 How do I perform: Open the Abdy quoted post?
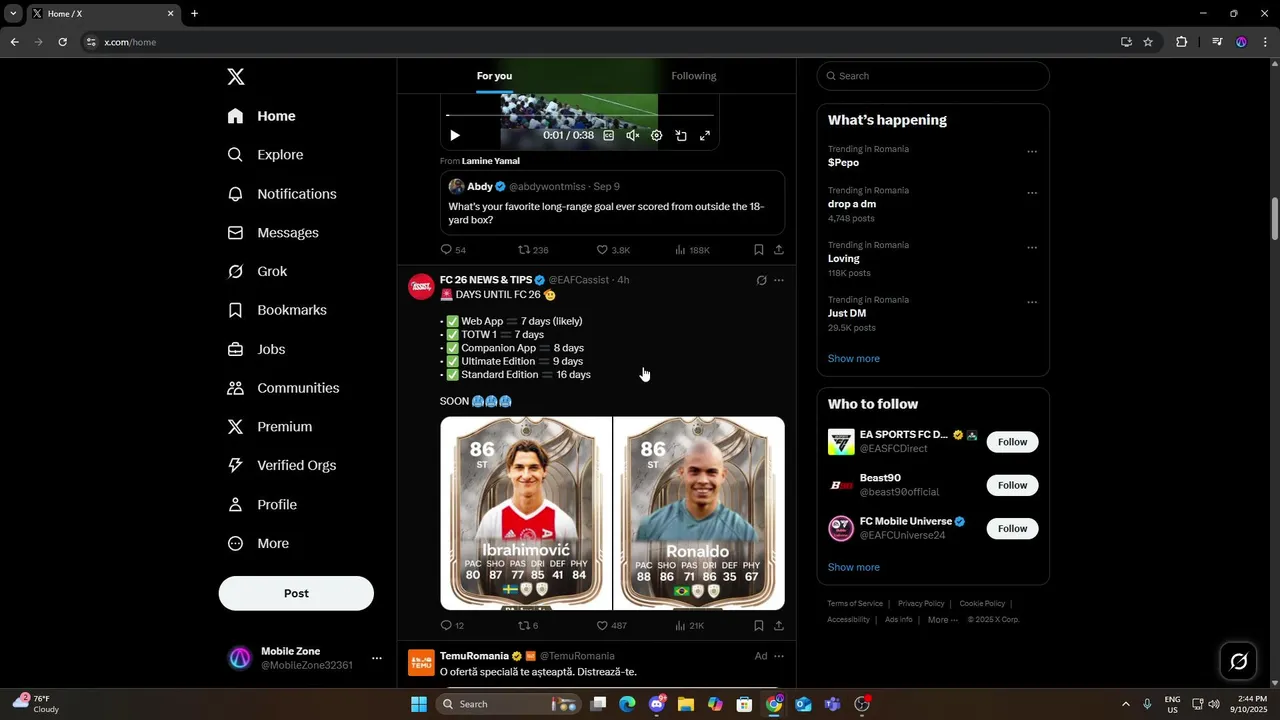coord(612,203)
